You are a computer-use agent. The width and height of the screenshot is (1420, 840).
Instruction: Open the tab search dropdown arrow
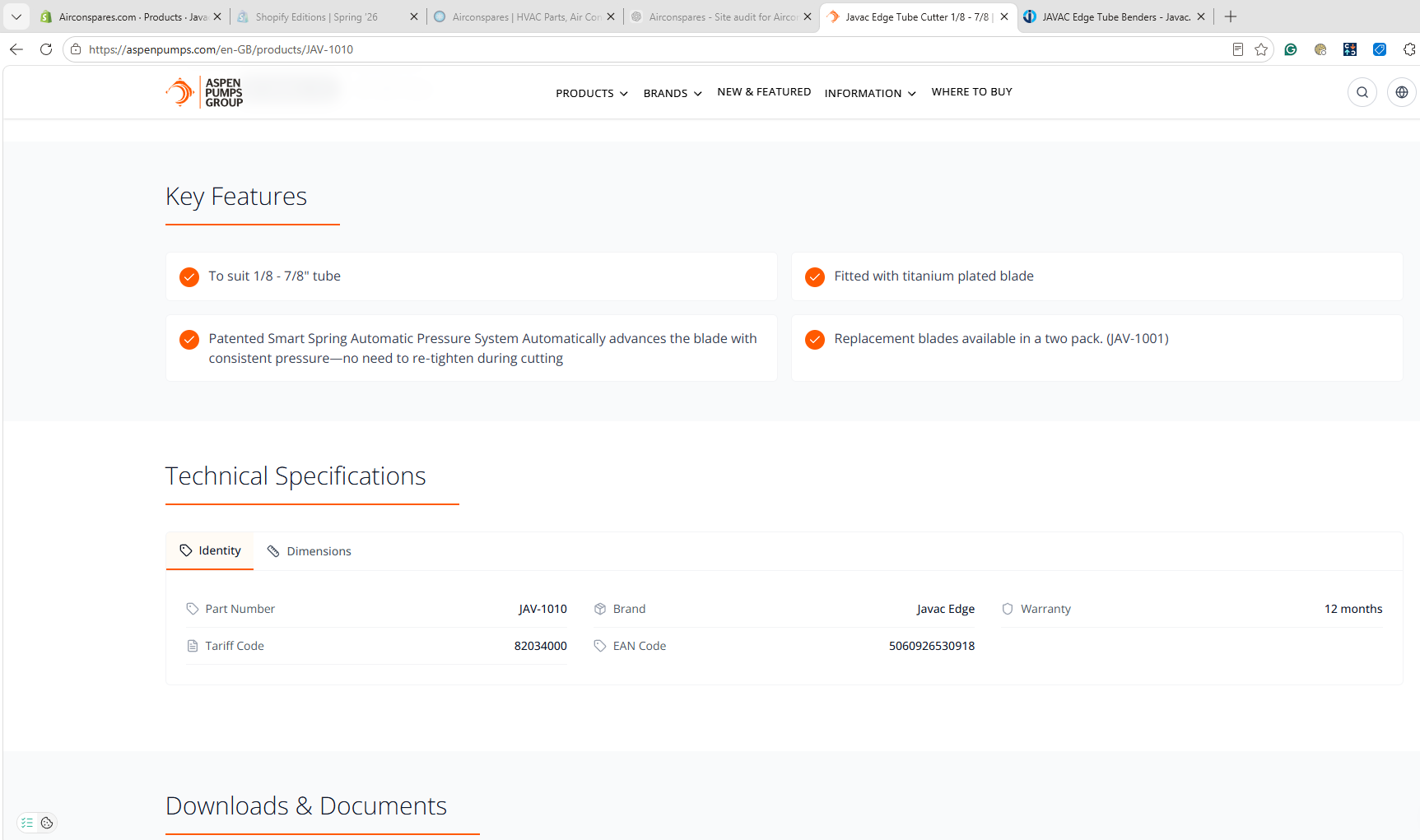tap(16, 16)
